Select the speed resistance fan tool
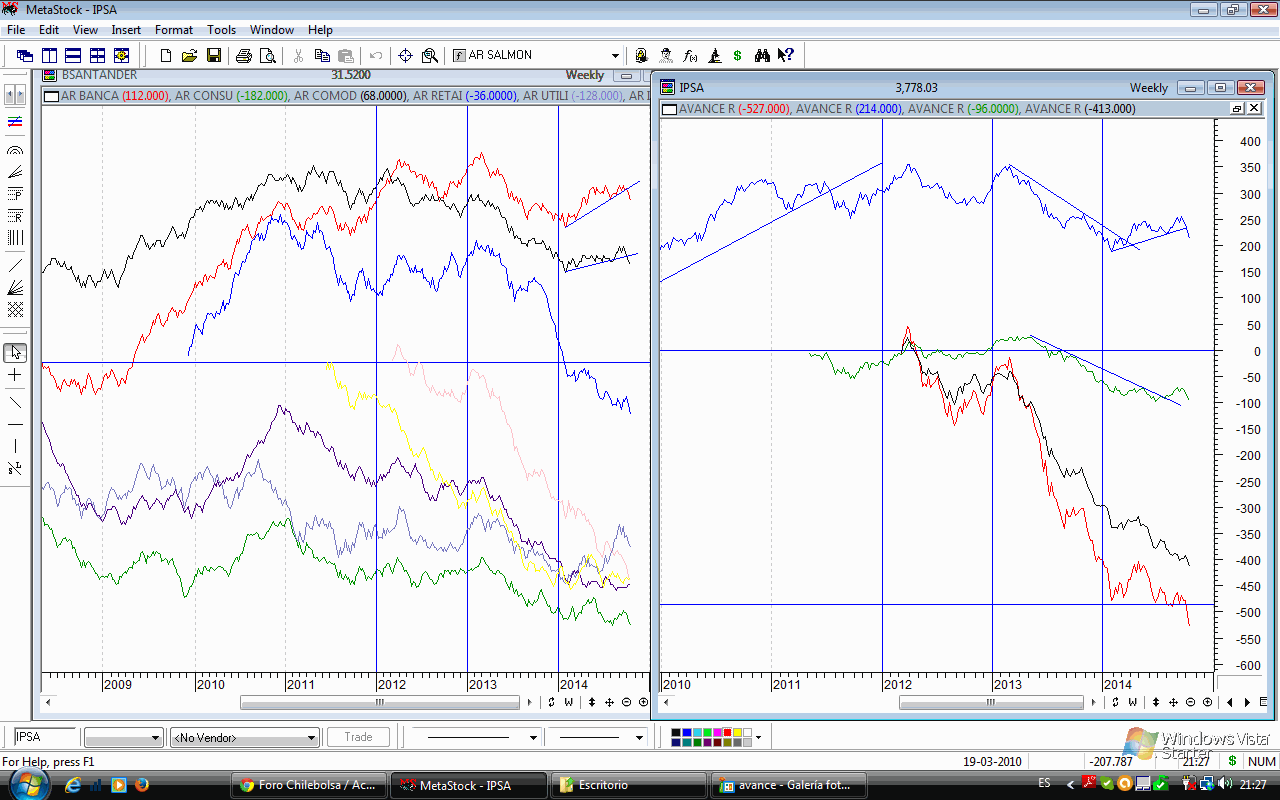1280x800 pixels. click(15, 288)
